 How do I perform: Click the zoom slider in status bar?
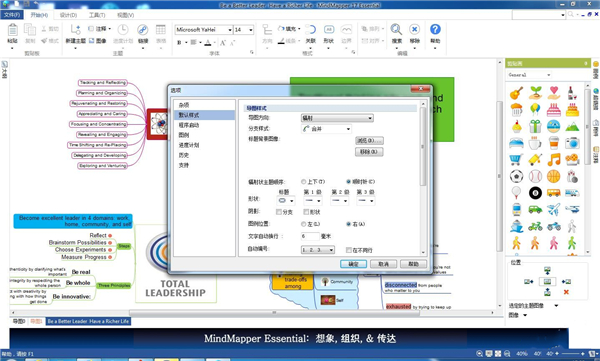point(572,354)
